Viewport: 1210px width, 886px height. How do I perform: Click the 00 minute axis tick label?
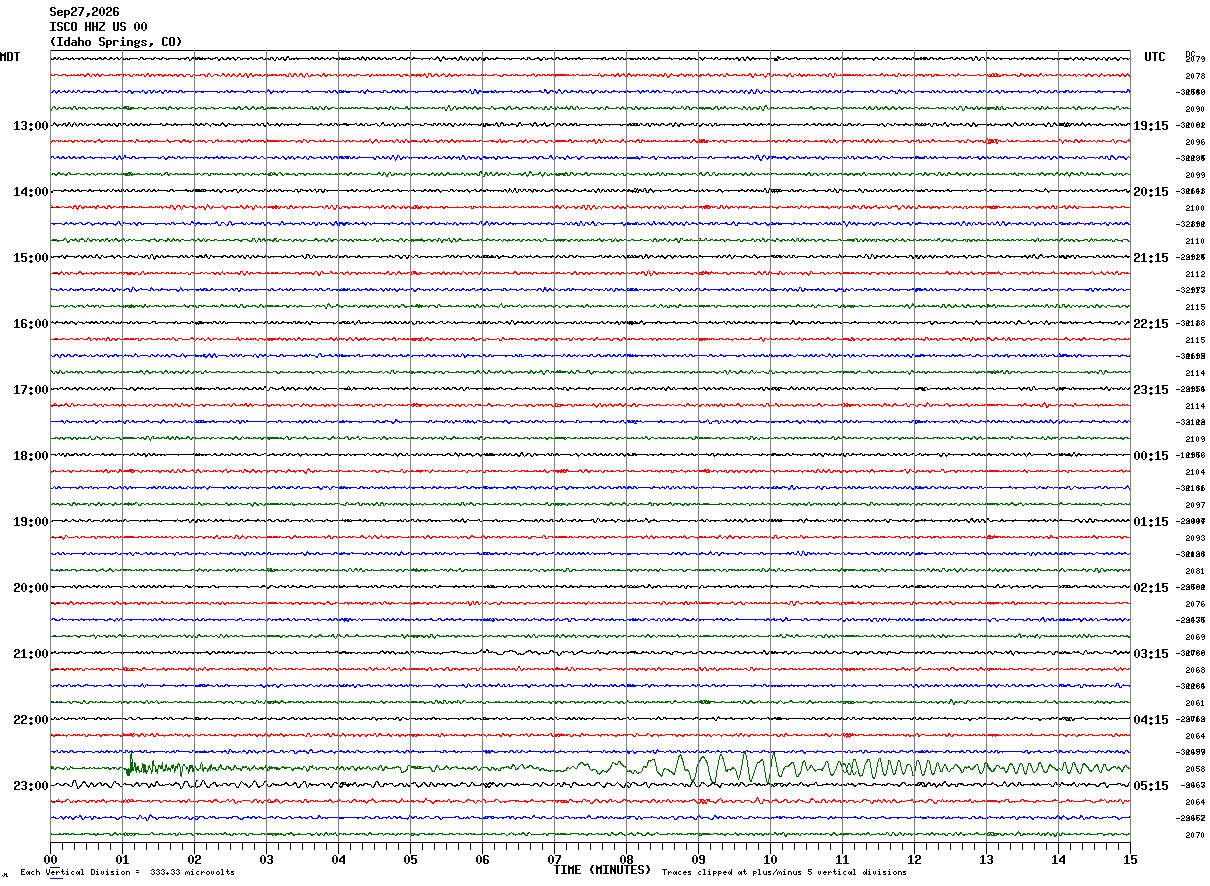[x=51, y=859]
